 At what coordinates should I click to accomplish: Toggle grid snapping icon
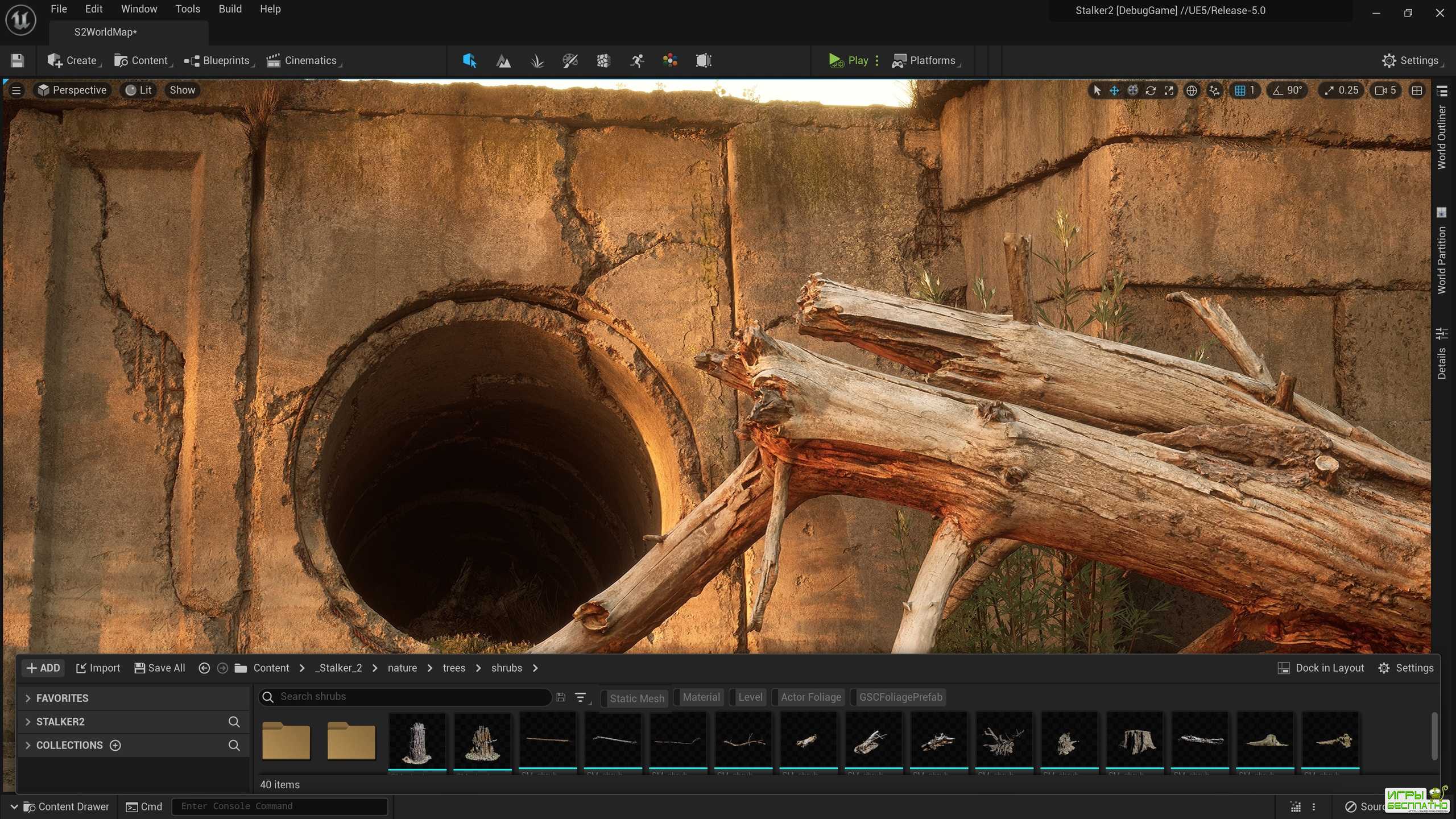(1240, 90)
